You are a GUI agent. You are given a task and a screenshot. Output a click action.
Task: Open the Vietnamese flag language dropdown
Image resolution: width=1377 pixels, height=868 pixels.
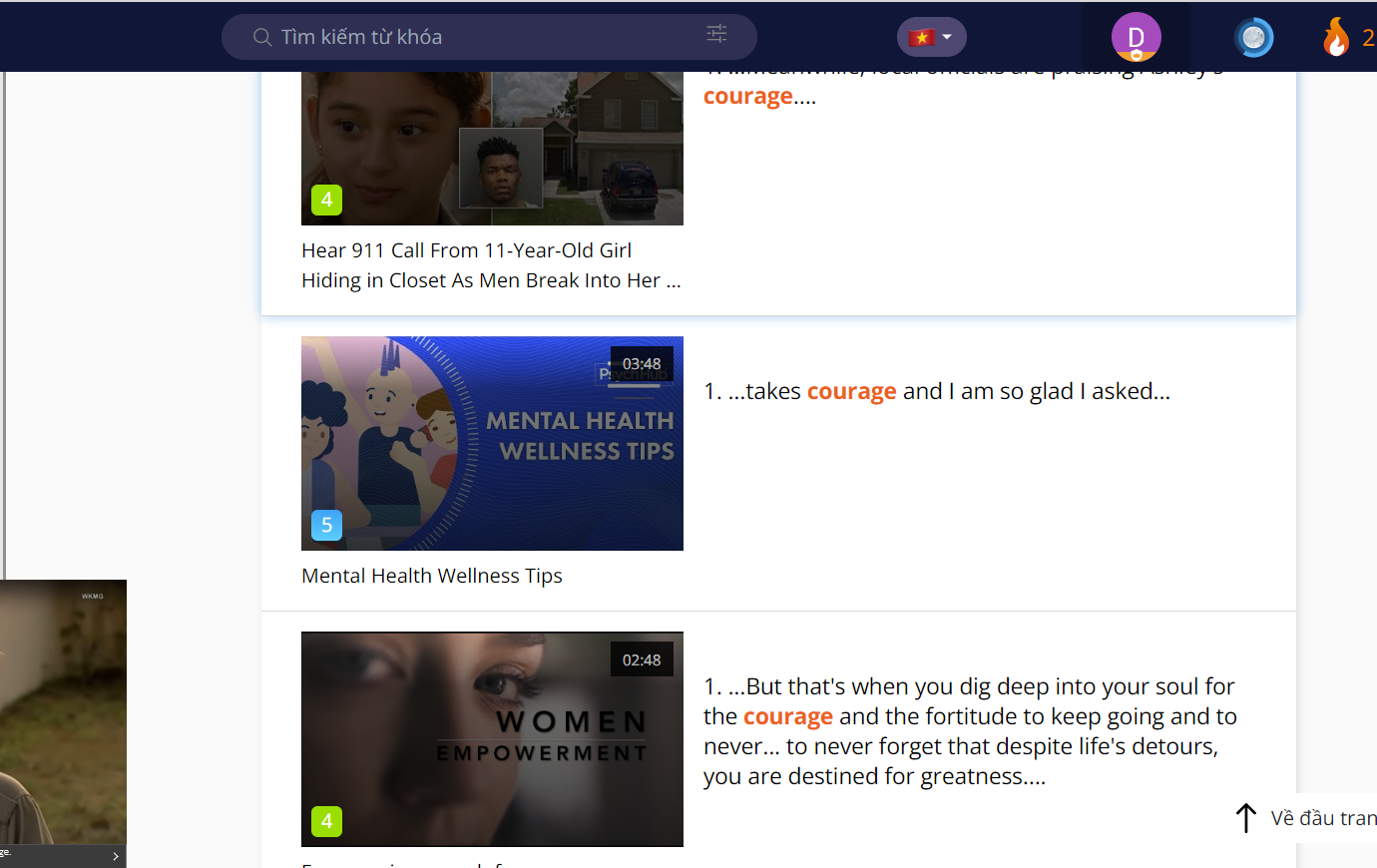932,37
